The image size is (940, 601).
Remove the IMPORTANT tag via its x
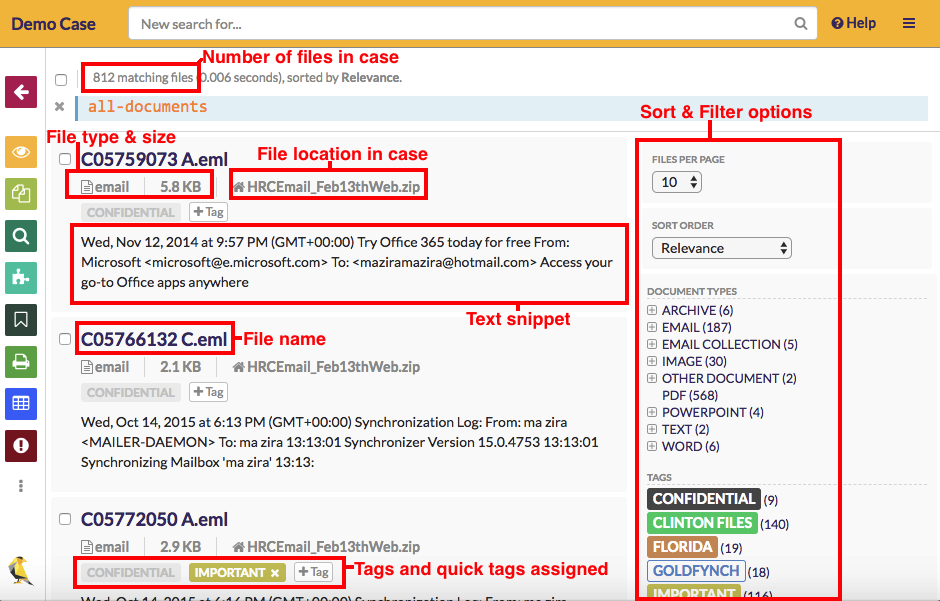tap(275, 573)
